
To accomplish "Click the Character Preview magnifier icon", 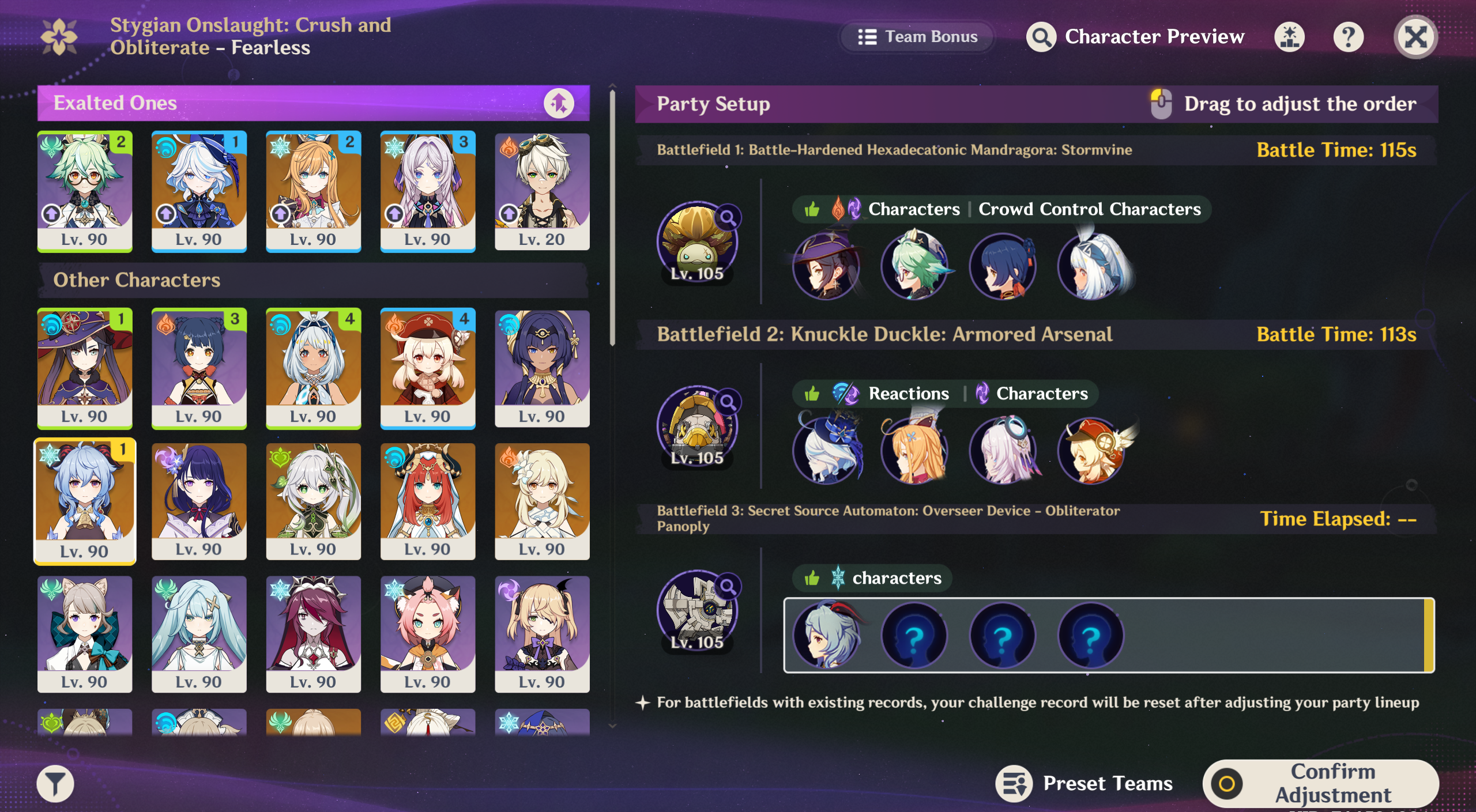I will coord(1041,37).
